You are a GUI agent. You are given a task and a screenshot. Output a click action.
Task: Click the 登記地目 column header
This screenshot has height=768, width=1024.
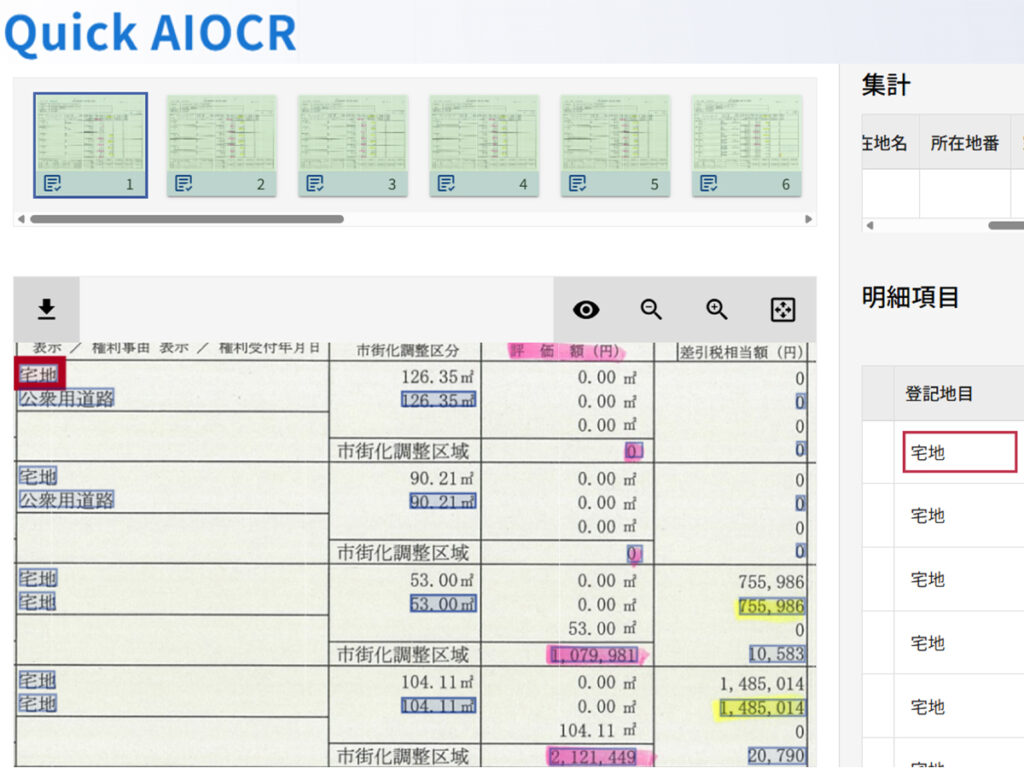tap(939, 393)
